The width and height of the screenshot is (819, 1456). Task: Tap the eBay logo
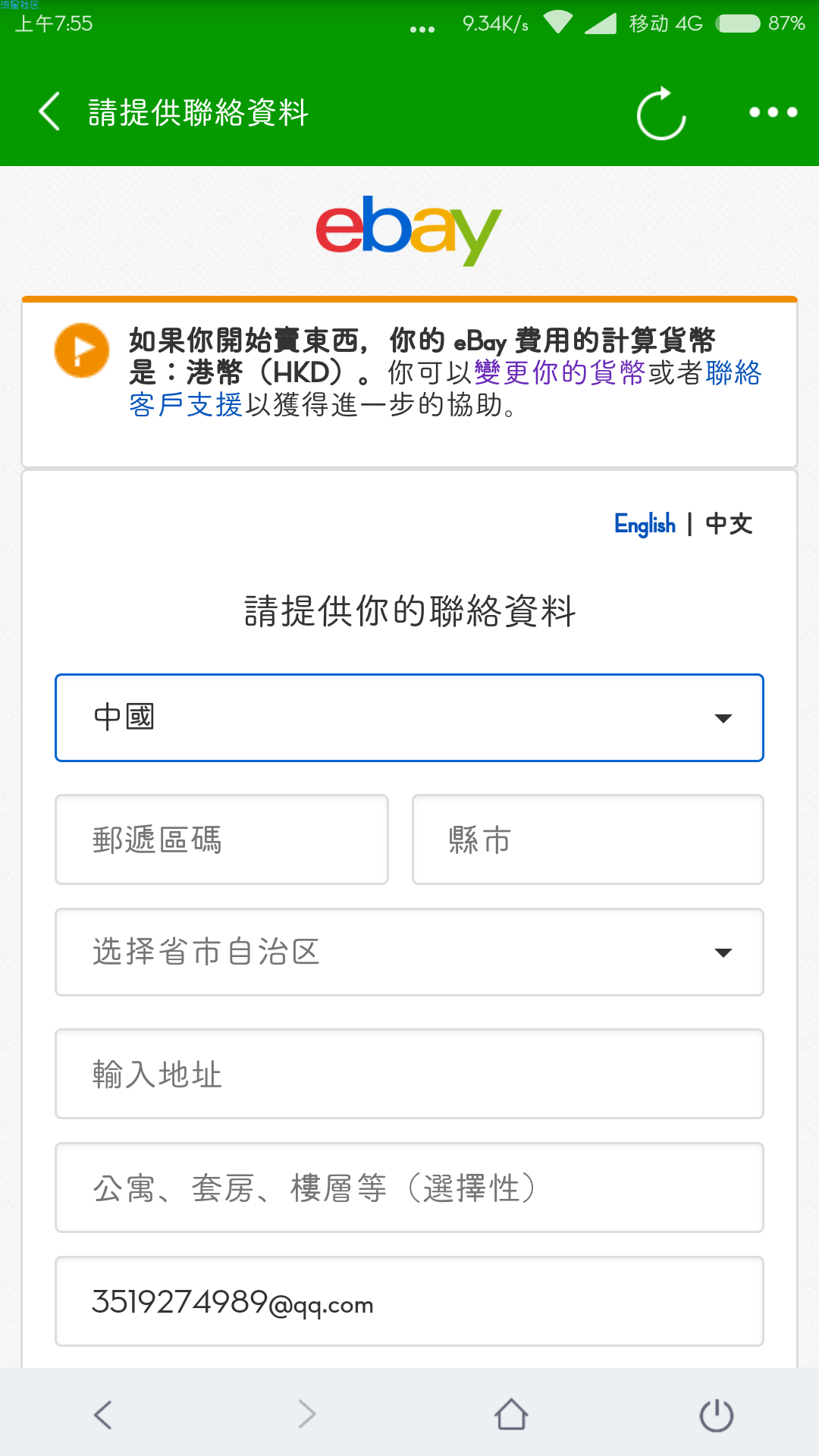click(x=409, y=231)
